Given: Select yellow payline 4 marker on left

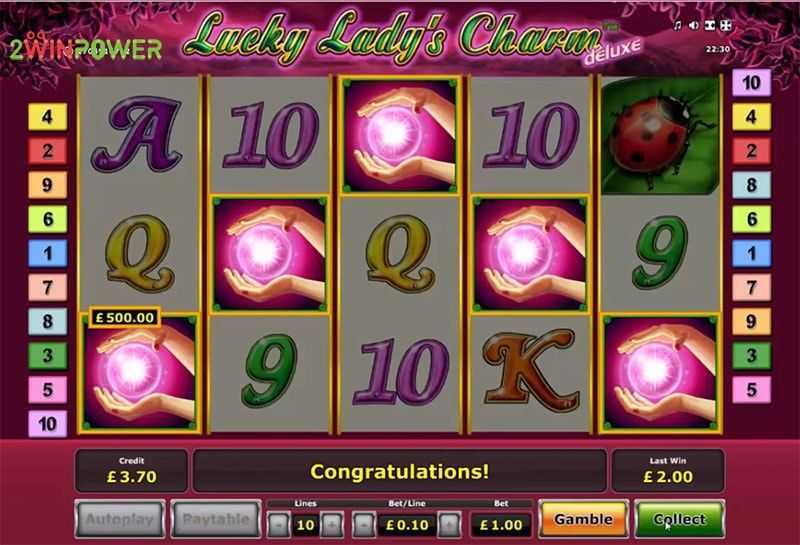Looking at the screenshot, I should click(47, 117).
